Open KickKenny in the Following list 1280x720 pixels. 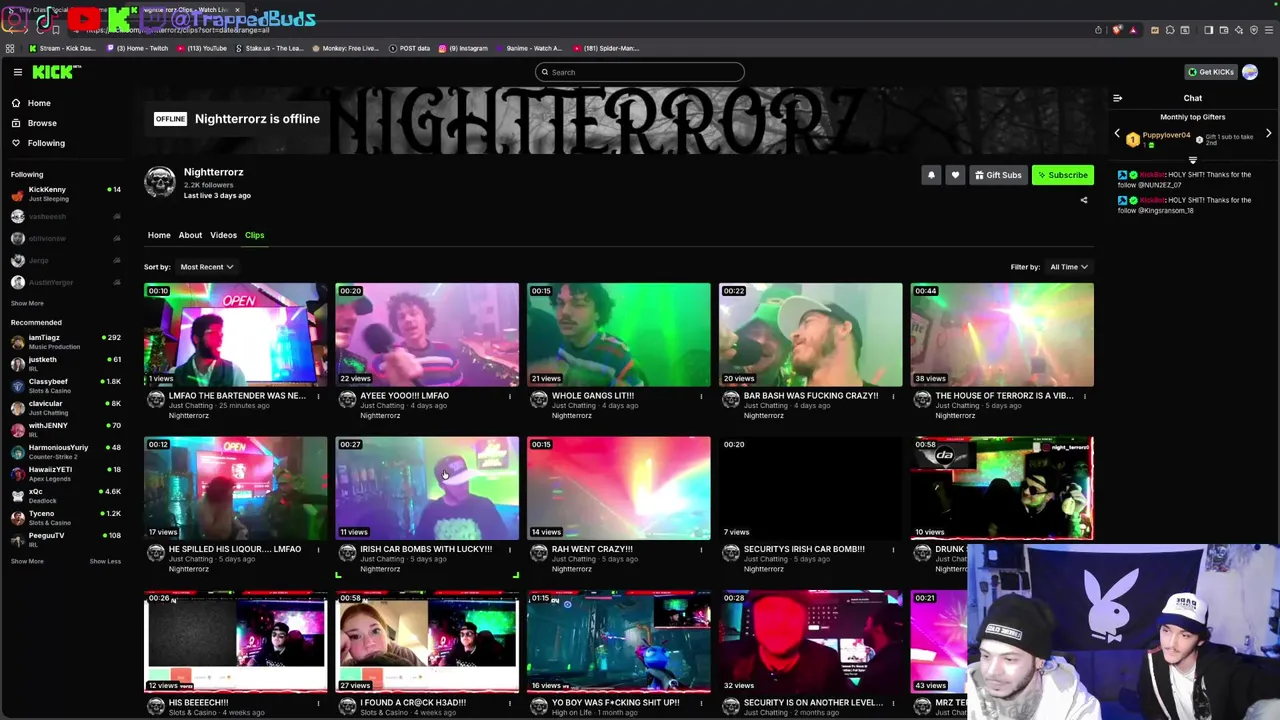click(65, 192)
